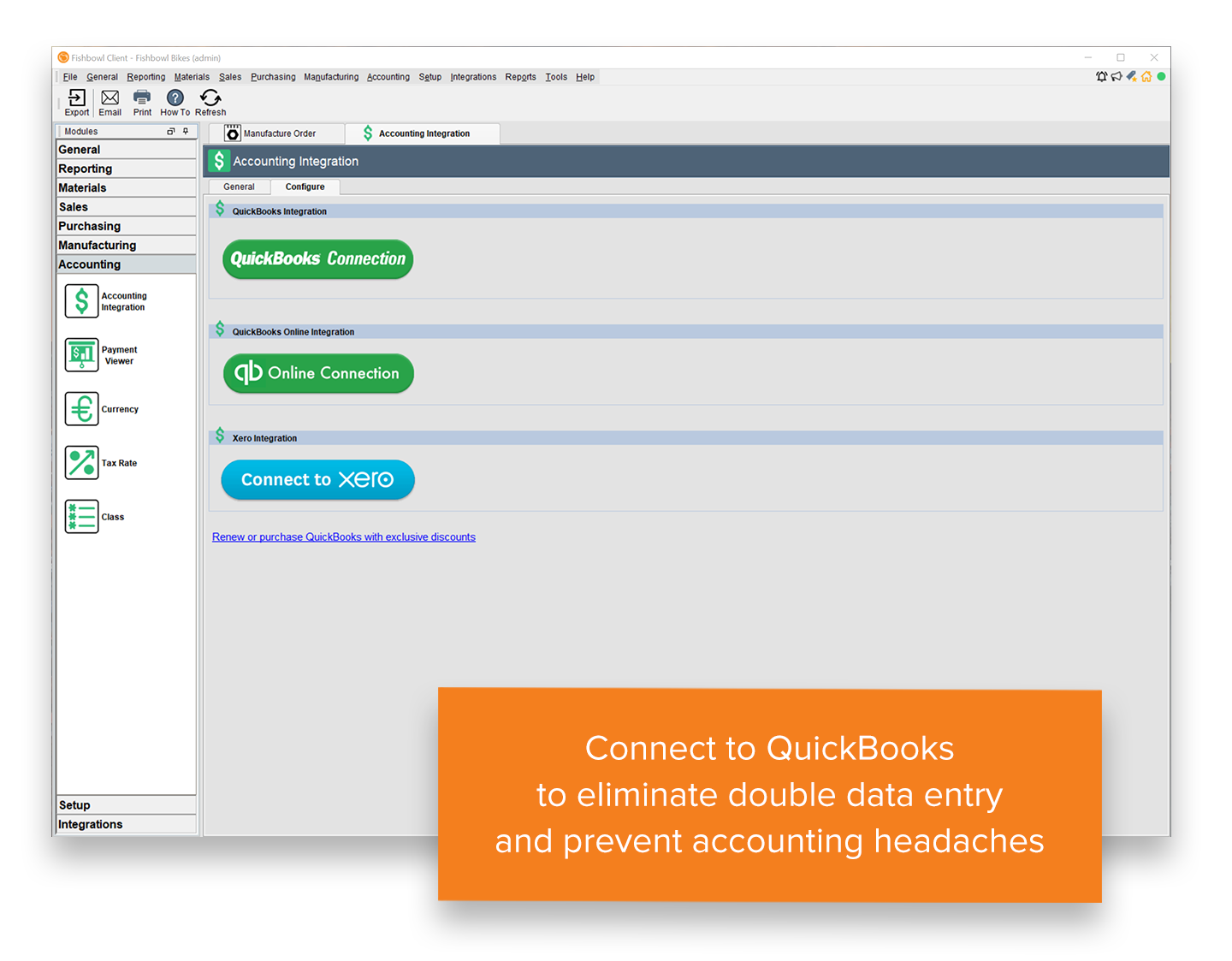
Task: Click the green connection status indicator
Action: [1161, 76]
